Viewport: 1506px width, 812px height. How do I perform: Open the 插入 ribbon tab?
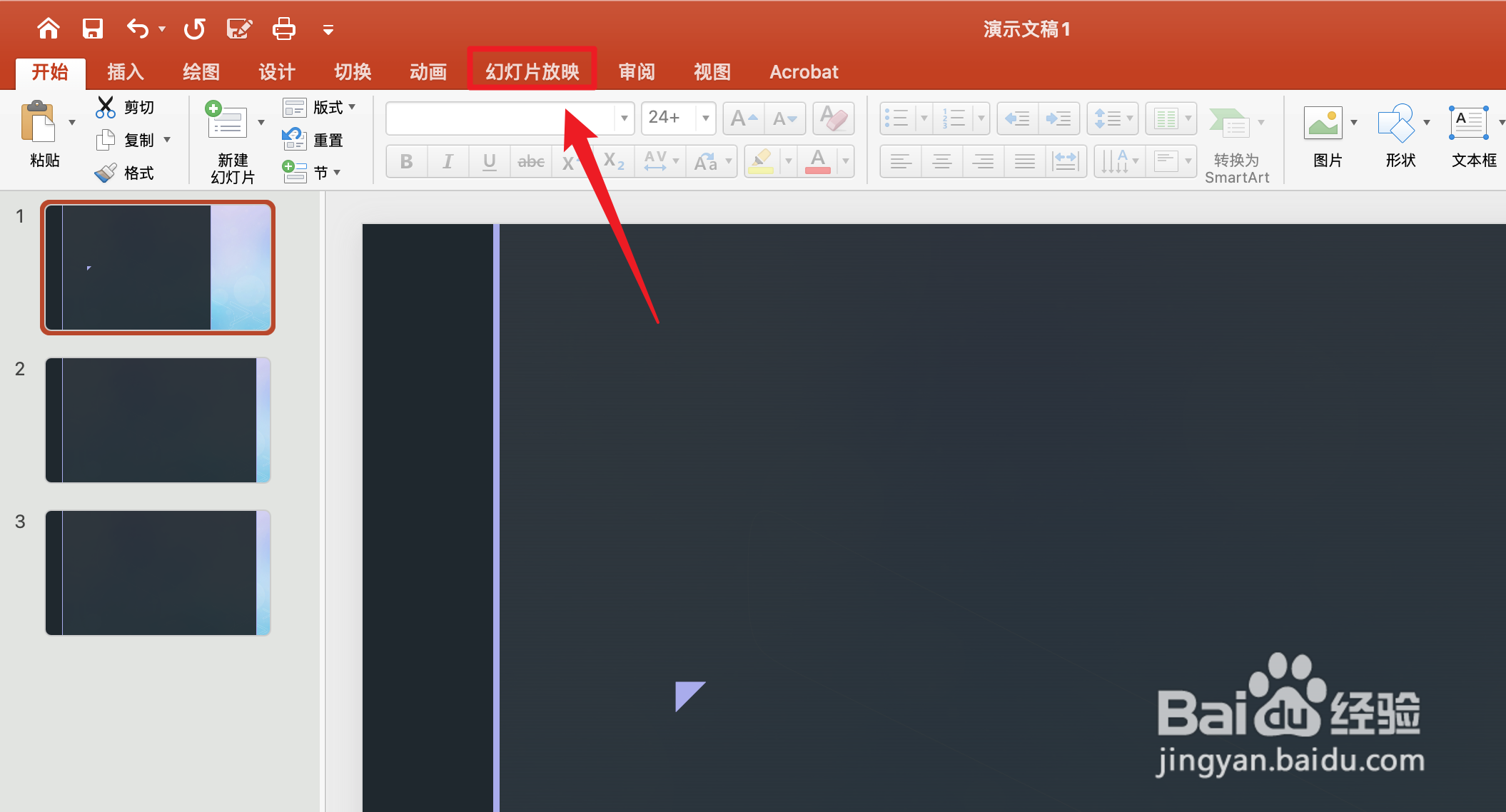coord(126,71)
